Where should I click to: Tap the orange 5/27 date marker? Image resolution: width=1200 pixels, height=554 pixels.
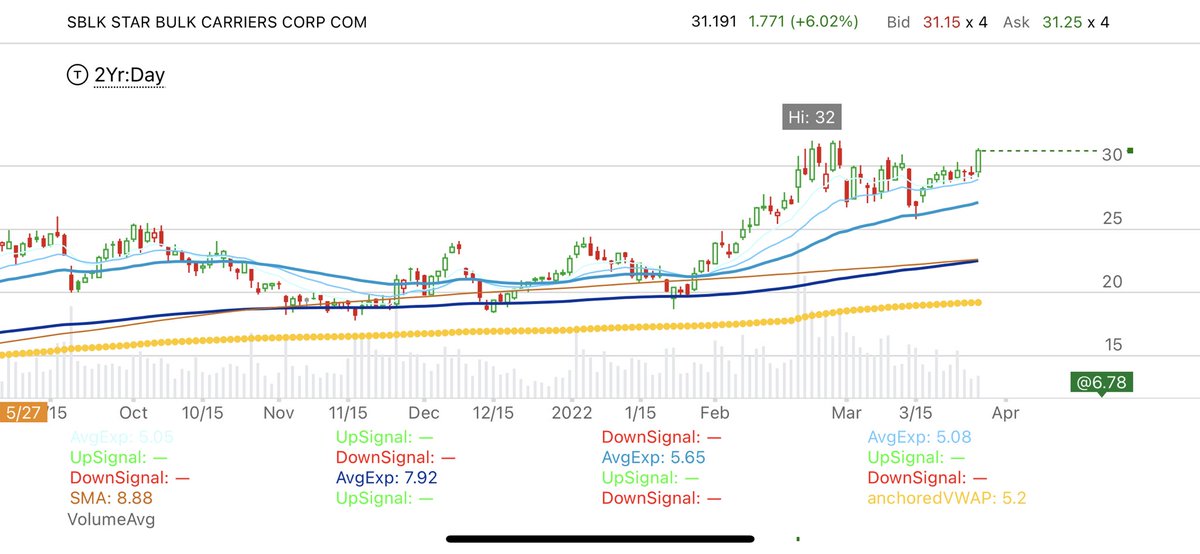pos(22,412)
